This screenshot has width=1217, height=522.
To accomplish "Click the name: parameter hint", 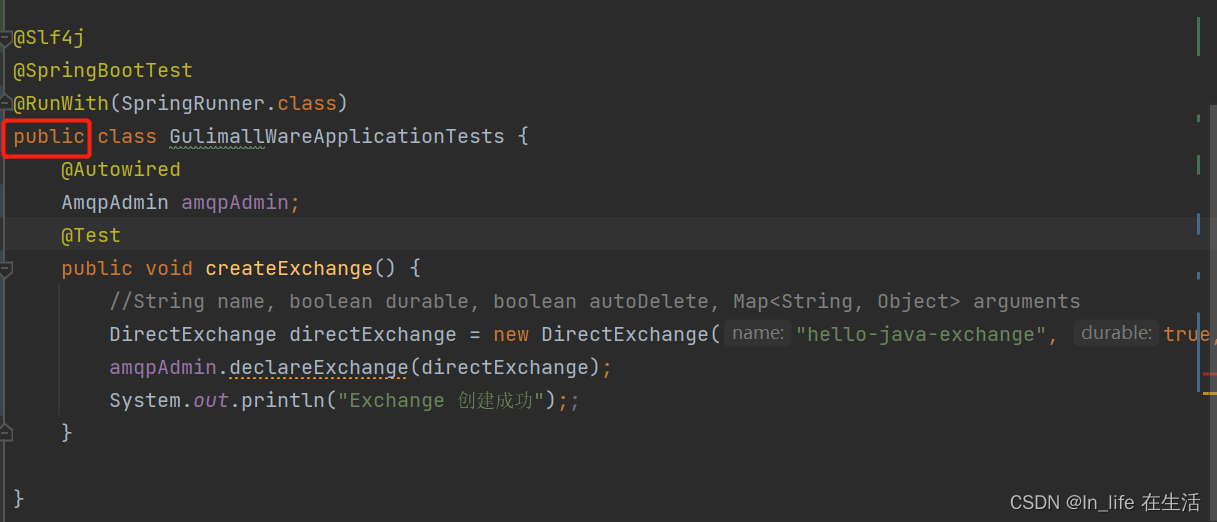I will pos(758,333).
